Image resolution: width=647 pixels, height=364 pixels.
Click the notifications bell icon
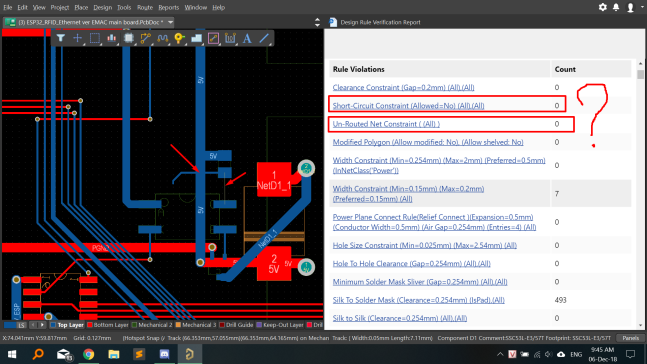pyautogui.click(x=616, y=7)
